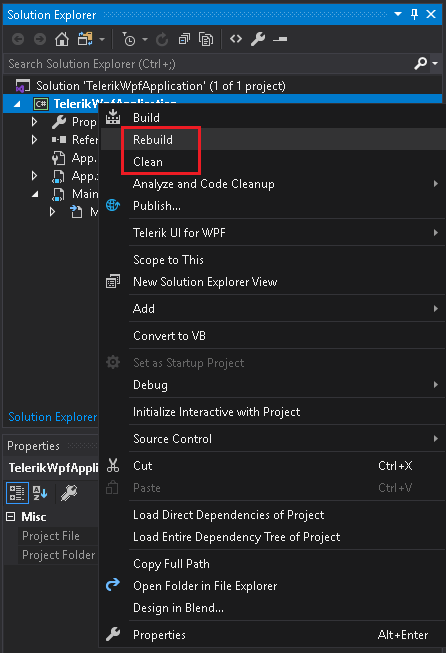This screenshot has height=653, width=446.
Task: Open the Switch Views dropdown arrow
Action: 102,40
